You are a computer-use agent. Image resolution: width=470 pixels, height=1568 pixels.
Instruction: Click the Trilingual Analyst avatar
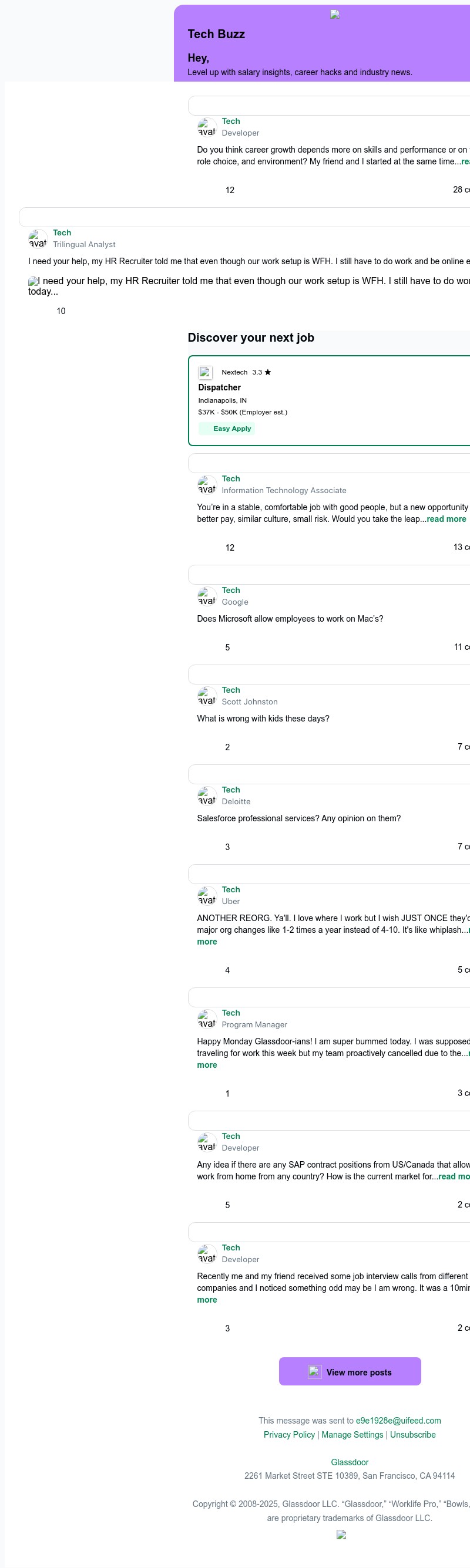38,238
